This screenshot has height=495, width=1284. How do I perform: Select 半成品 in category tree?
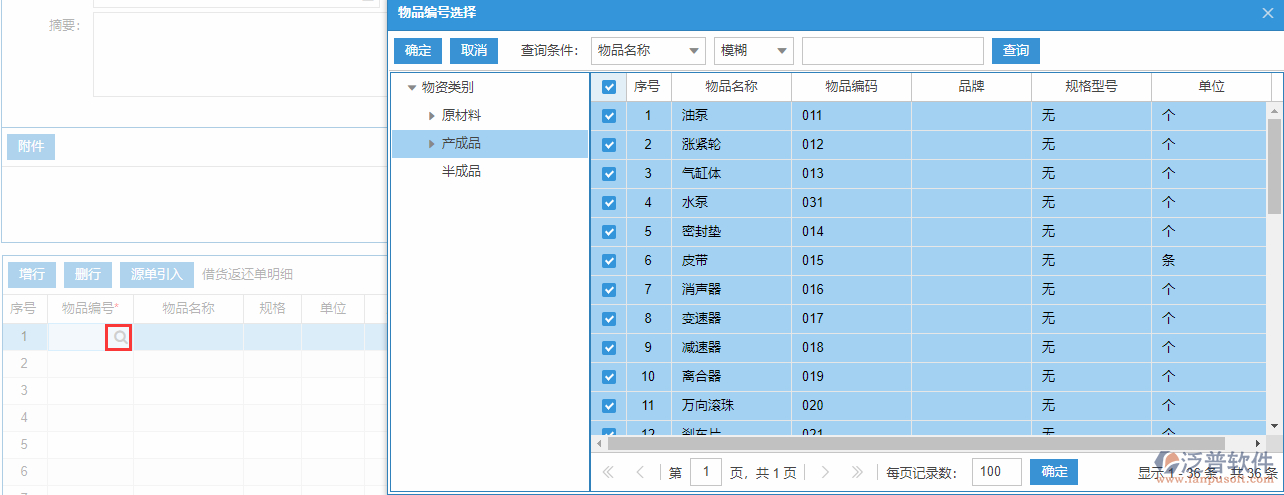(x=461, y=172)
